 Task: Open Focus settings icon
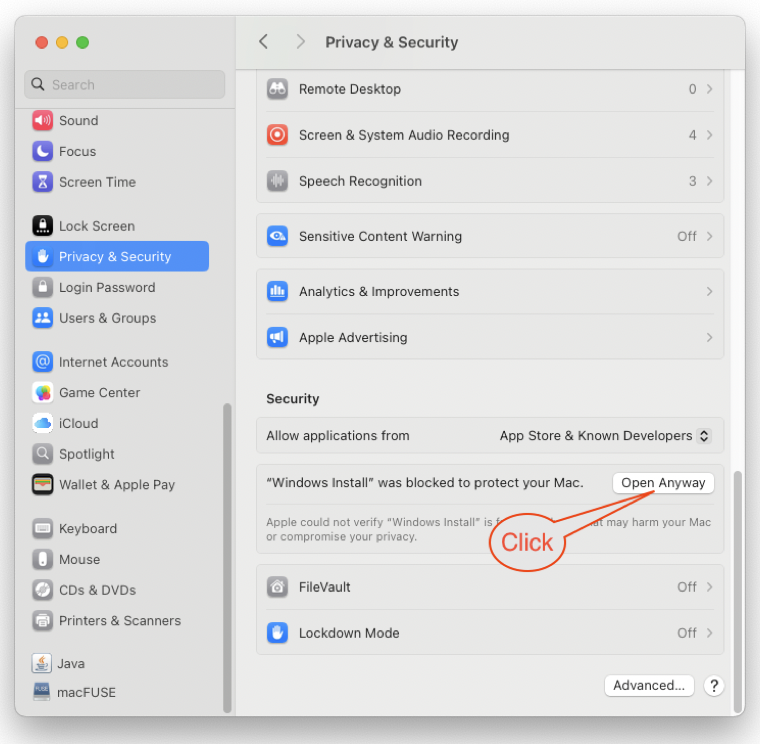(x=43, y=151)
